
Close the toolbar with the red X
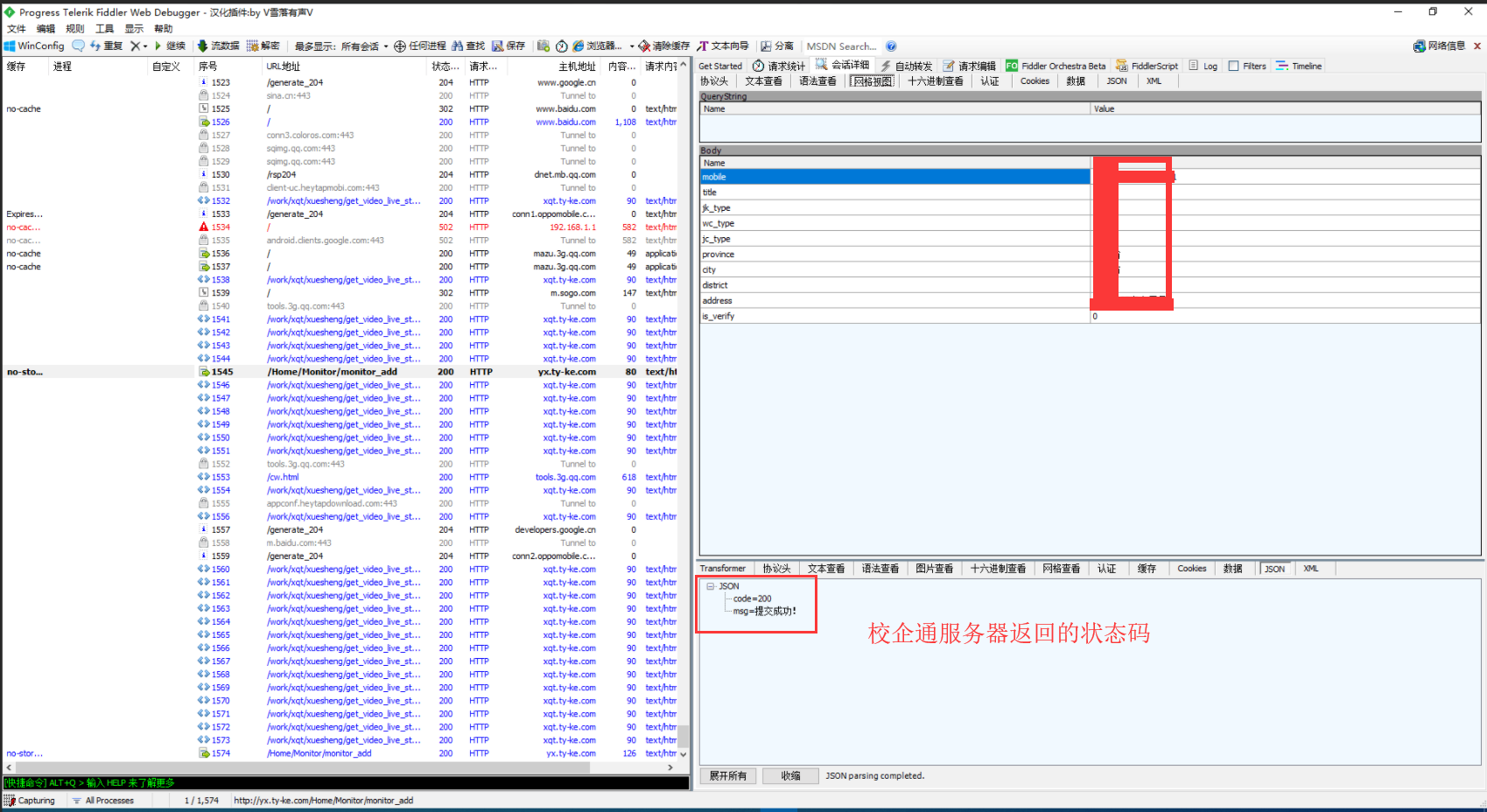pos(1477,45)
